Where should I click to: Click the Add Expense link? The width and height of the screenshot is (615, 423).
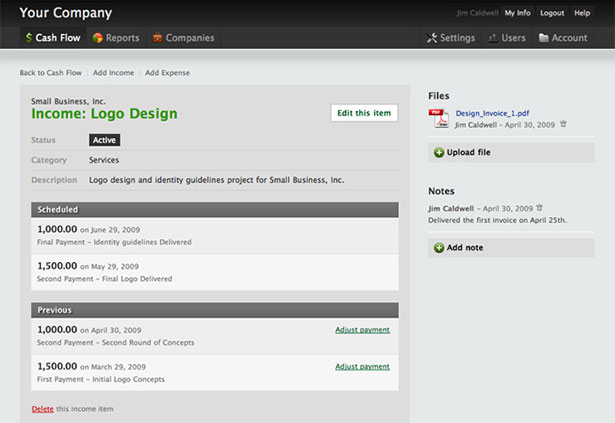(167, 73)
